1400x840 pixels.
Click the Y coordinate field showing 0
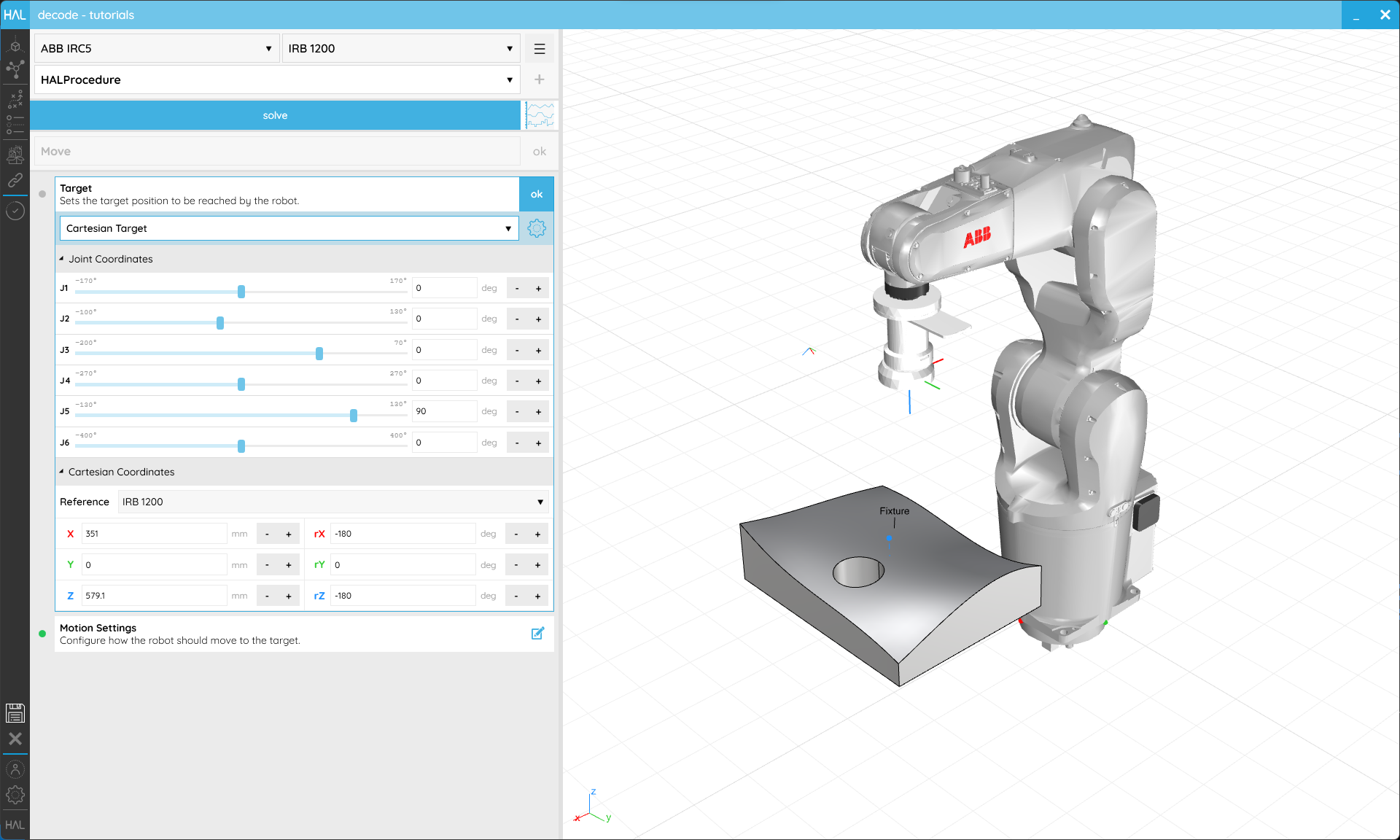click(x=154, y=565)
